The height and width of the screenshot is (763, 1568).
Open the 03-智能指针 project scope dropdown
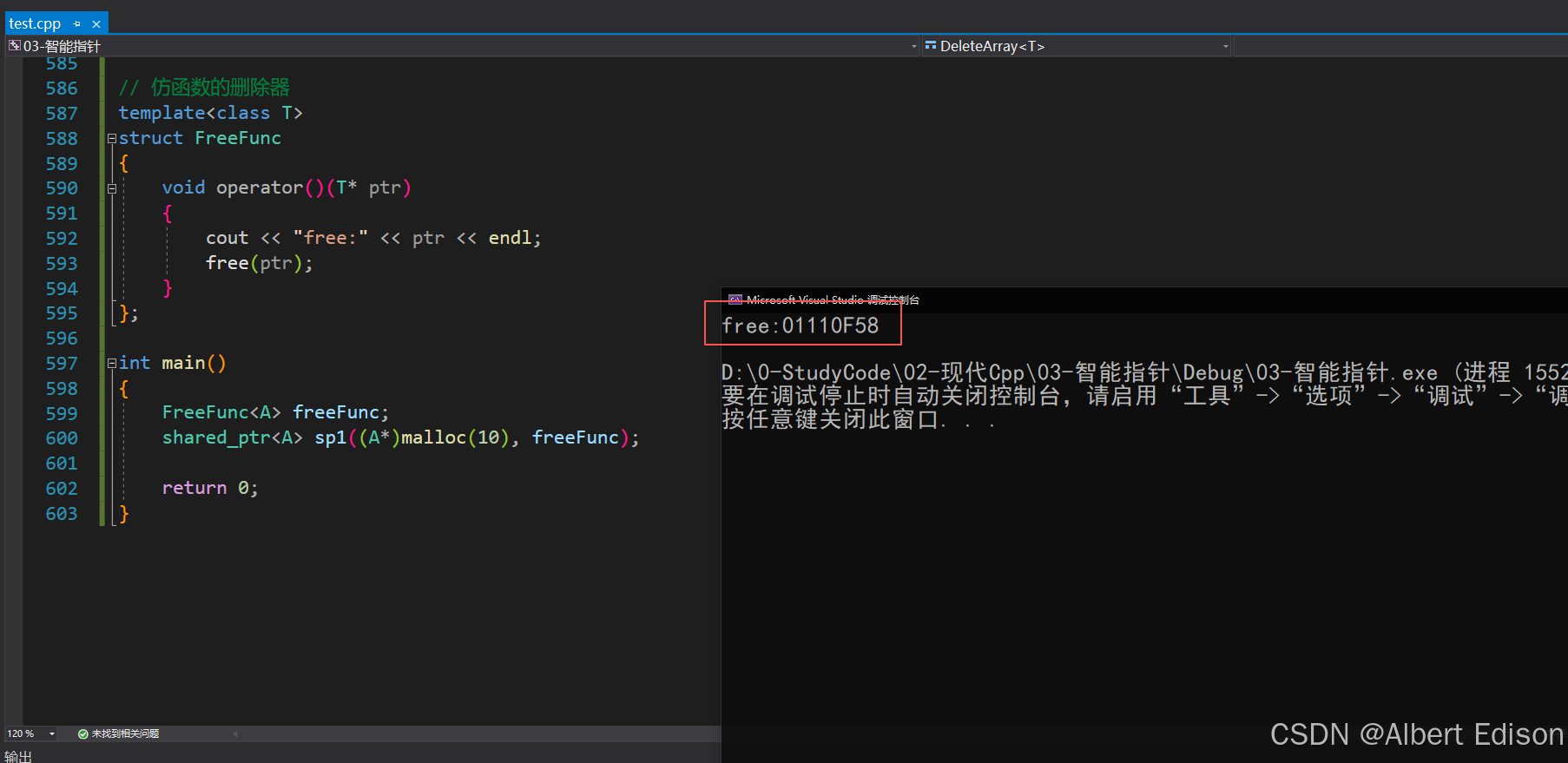coord(914,46)
